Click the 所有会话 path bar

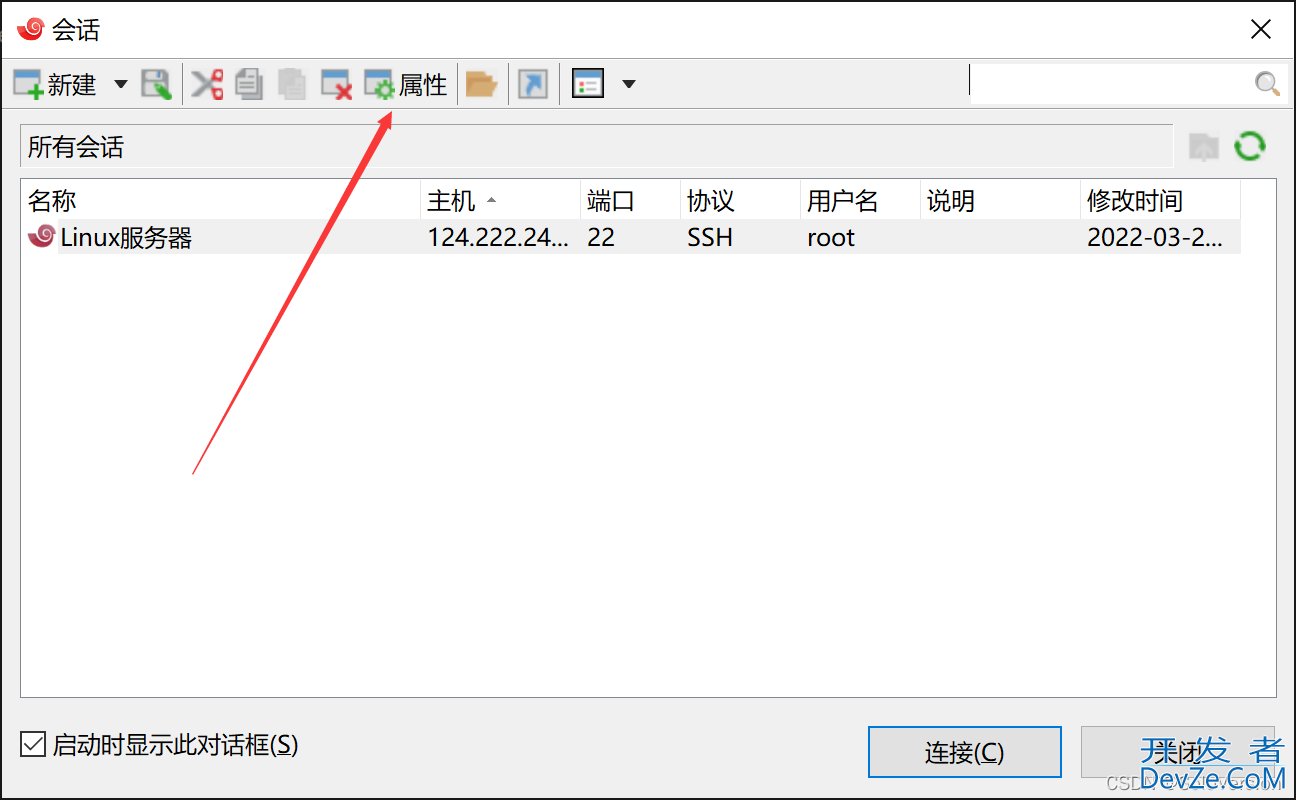[x=596, y=147]
